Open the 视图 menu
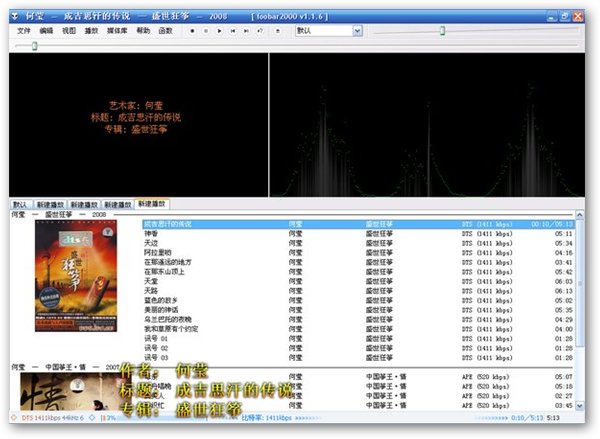This screenshot has width=600, height=439. coord(69,31)
